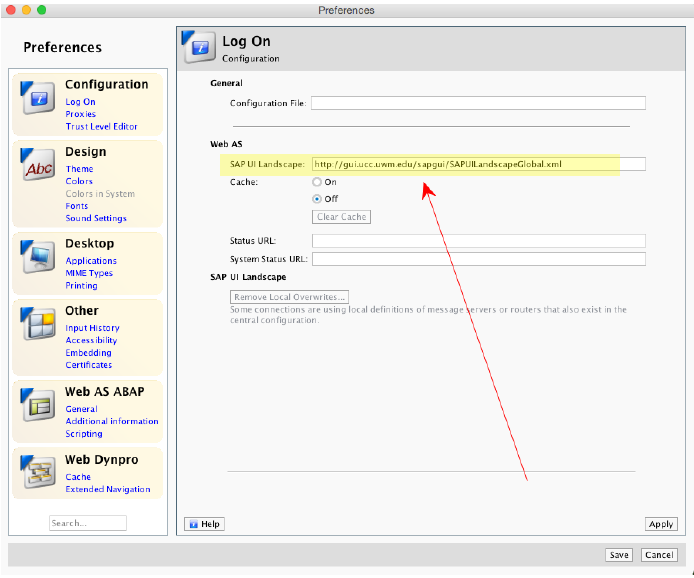
Task: Click the greyed Colors in System entry
Action: [100, 194]
